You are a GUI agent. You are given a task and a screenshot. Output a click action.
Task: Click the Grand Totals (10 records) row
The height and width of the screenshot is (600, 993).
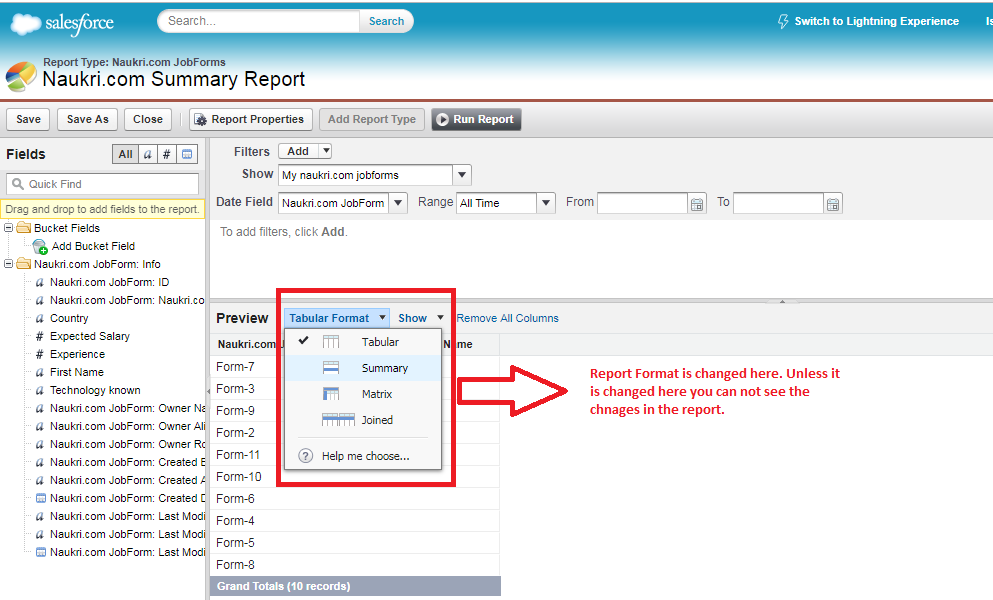[355, 586]
